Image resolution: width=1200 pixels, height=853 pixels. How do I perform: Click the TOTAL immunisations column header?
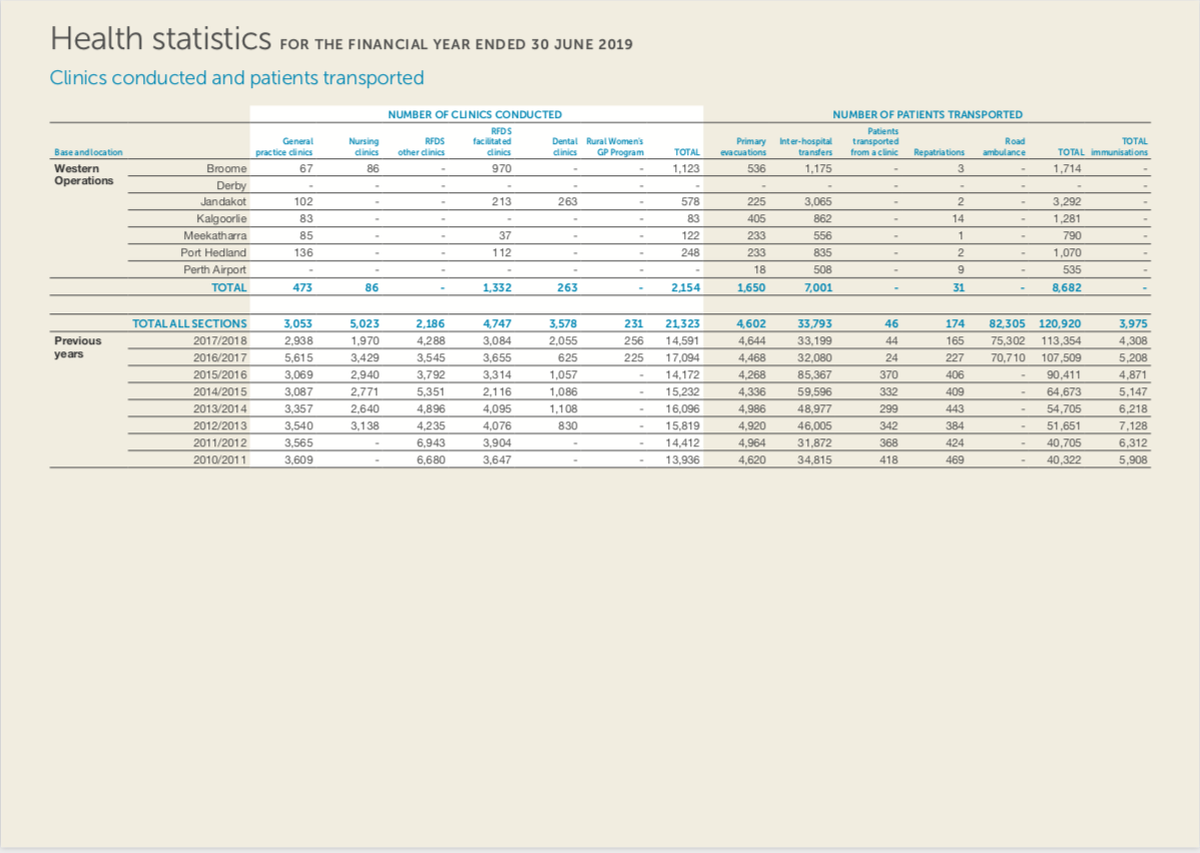pyautogui.click(x=1118, y=146)
